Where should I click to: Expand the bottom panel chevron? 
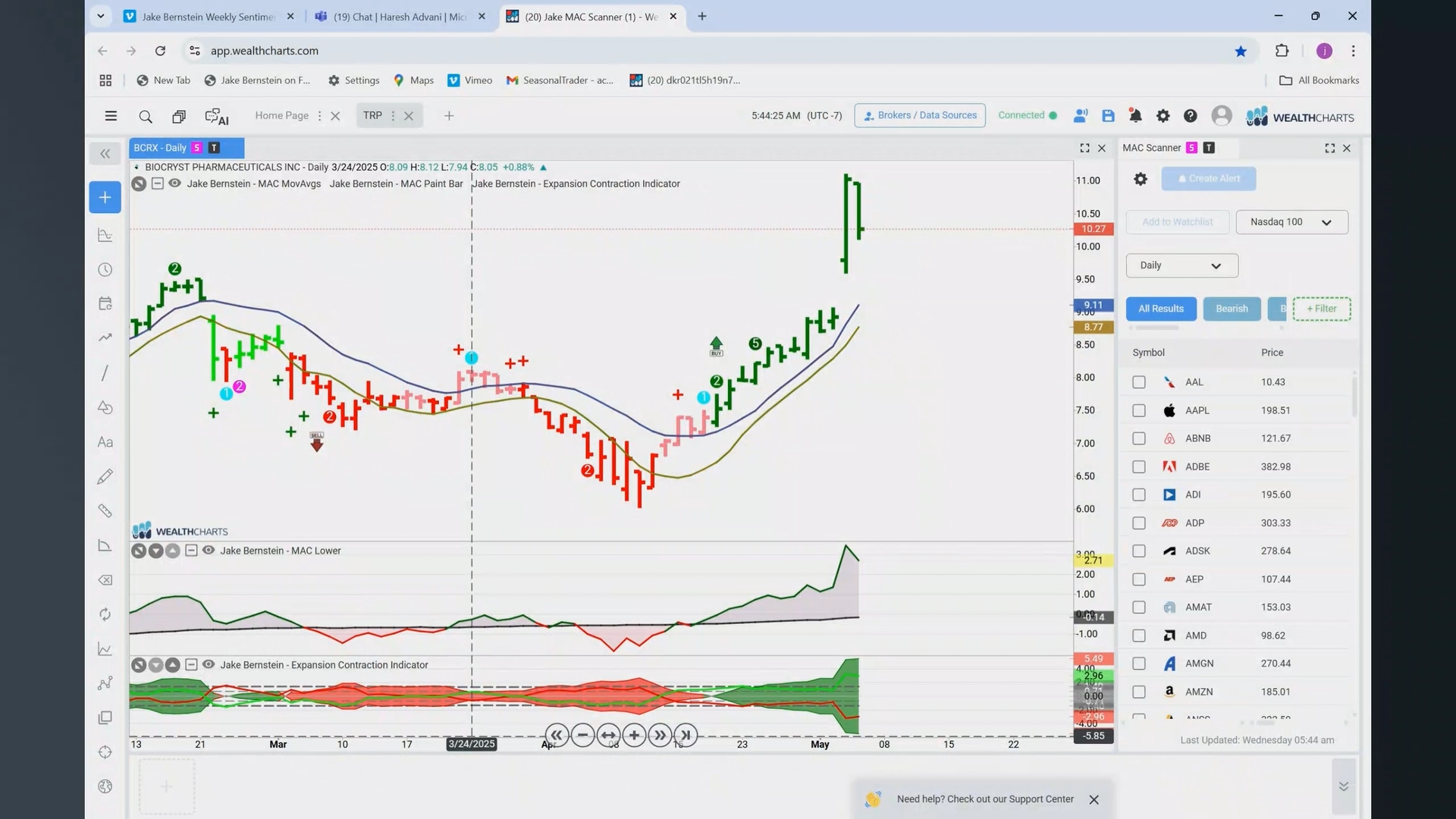(x=1343, y=786)
